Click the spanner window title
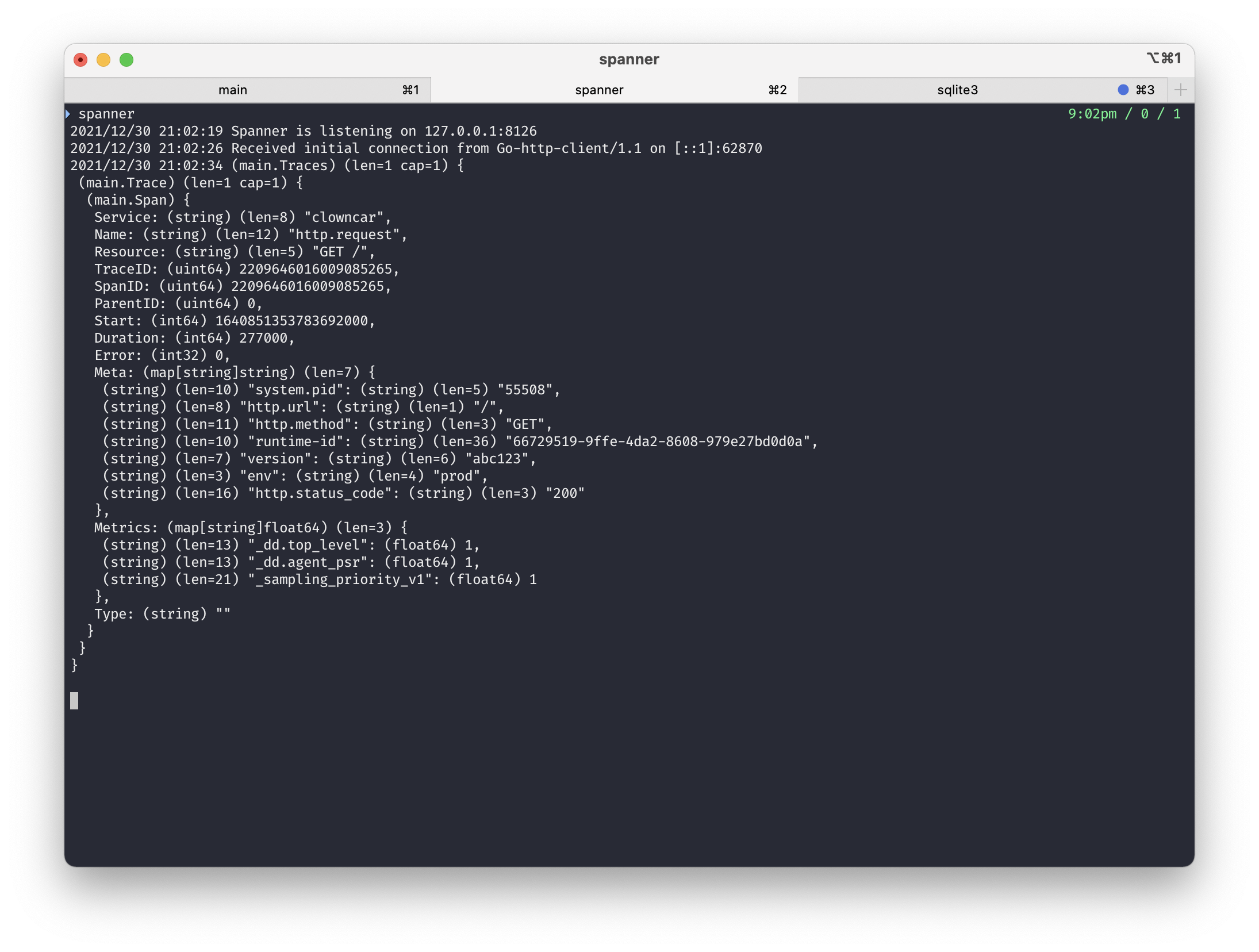Viewport: 1259px width, 952px height. (x=629, y=60)
